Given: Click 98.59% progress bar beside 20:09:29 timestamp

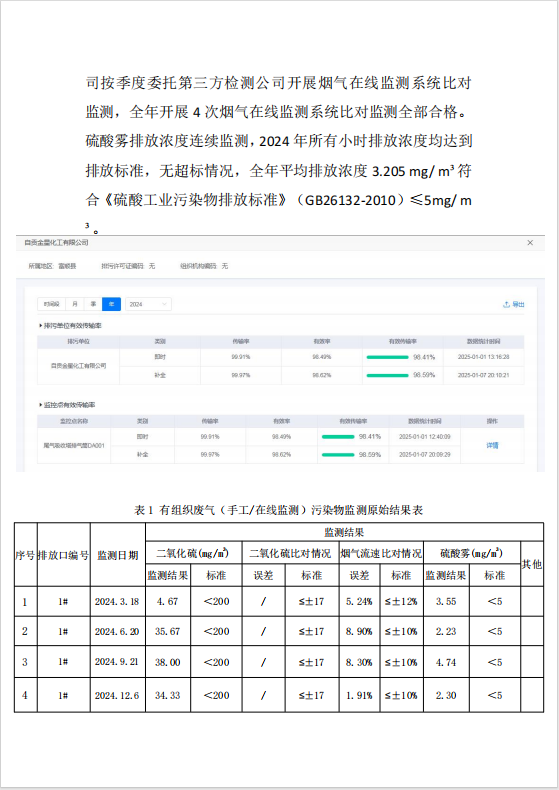Looking at the screenshot, I should pos(338,455).
